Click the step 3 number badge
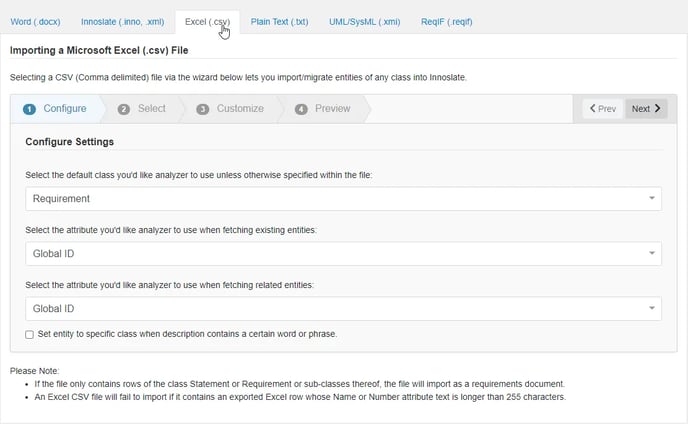This screenshot has height=424, width=688. coord(203,109)
